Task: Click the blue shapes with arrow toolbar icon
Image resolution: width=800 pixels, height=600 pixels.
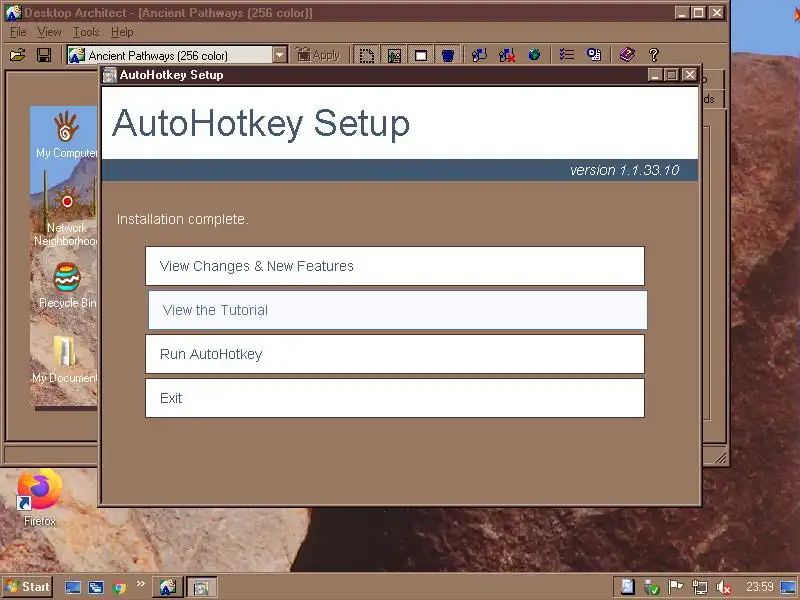Action: pos(480,55)
